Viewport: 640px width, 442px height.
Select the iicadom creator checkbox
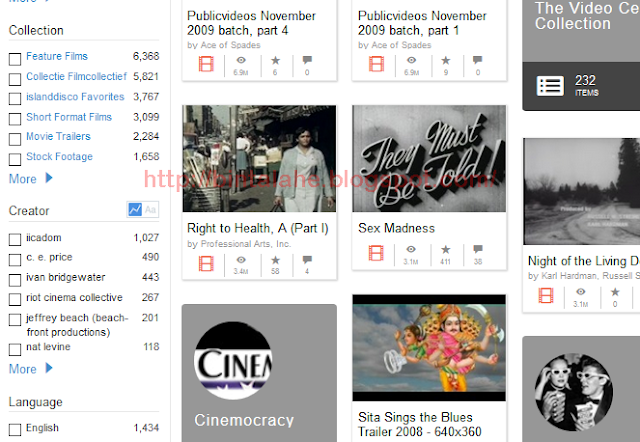click(x=15, y=240)
